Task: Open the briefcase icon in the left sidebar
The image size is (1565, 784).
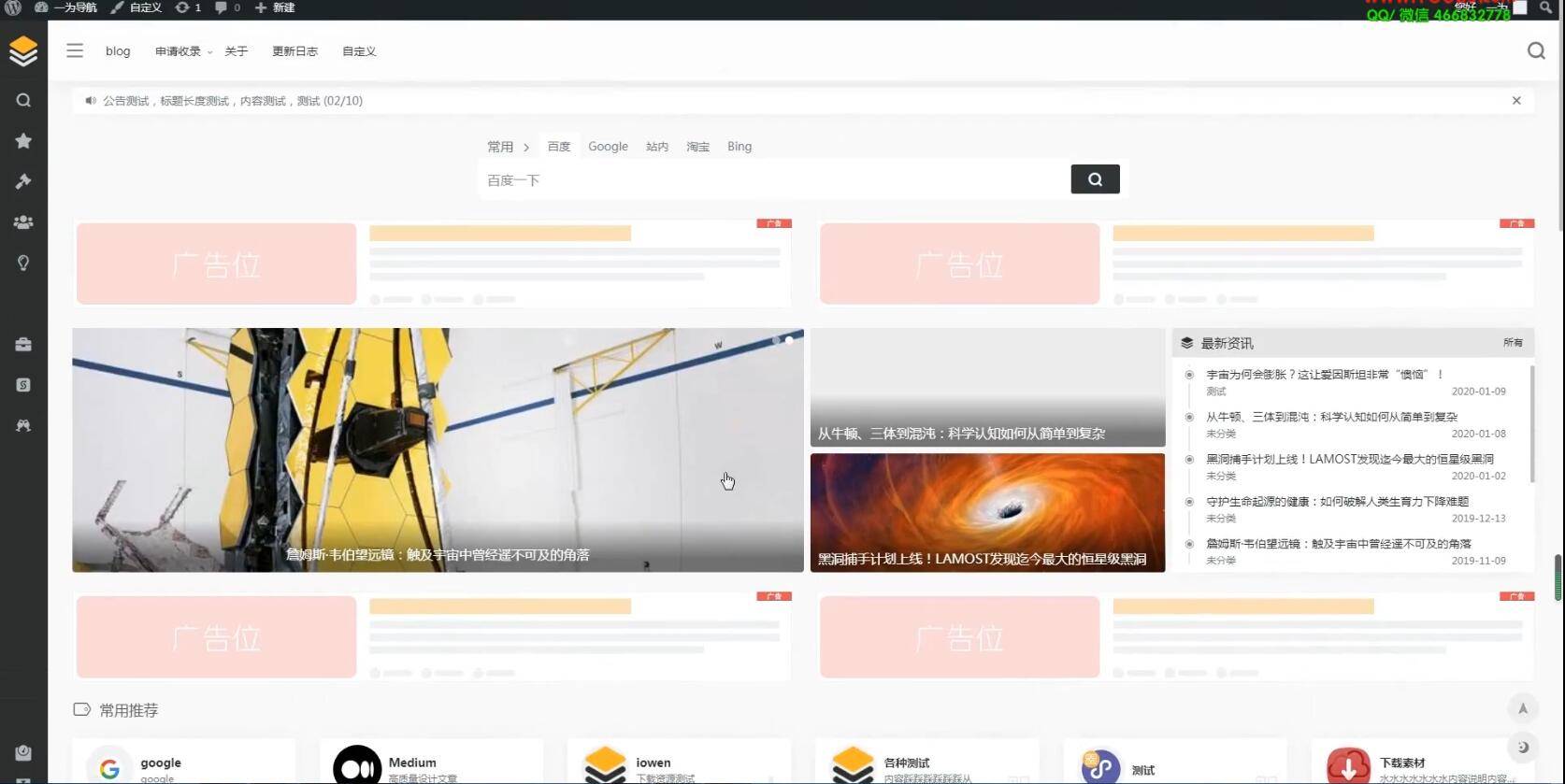Action: click(x=23, y=345)
